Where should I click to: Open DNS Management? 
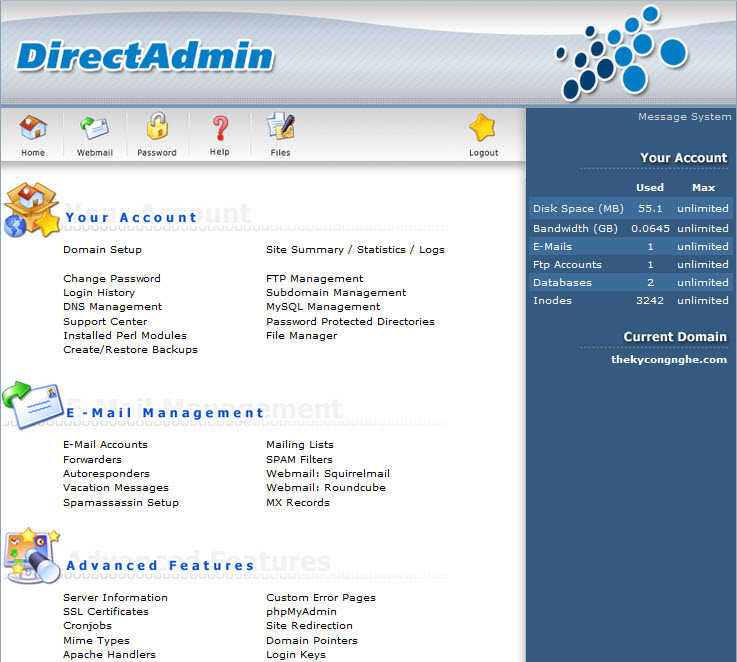(113, 307)
